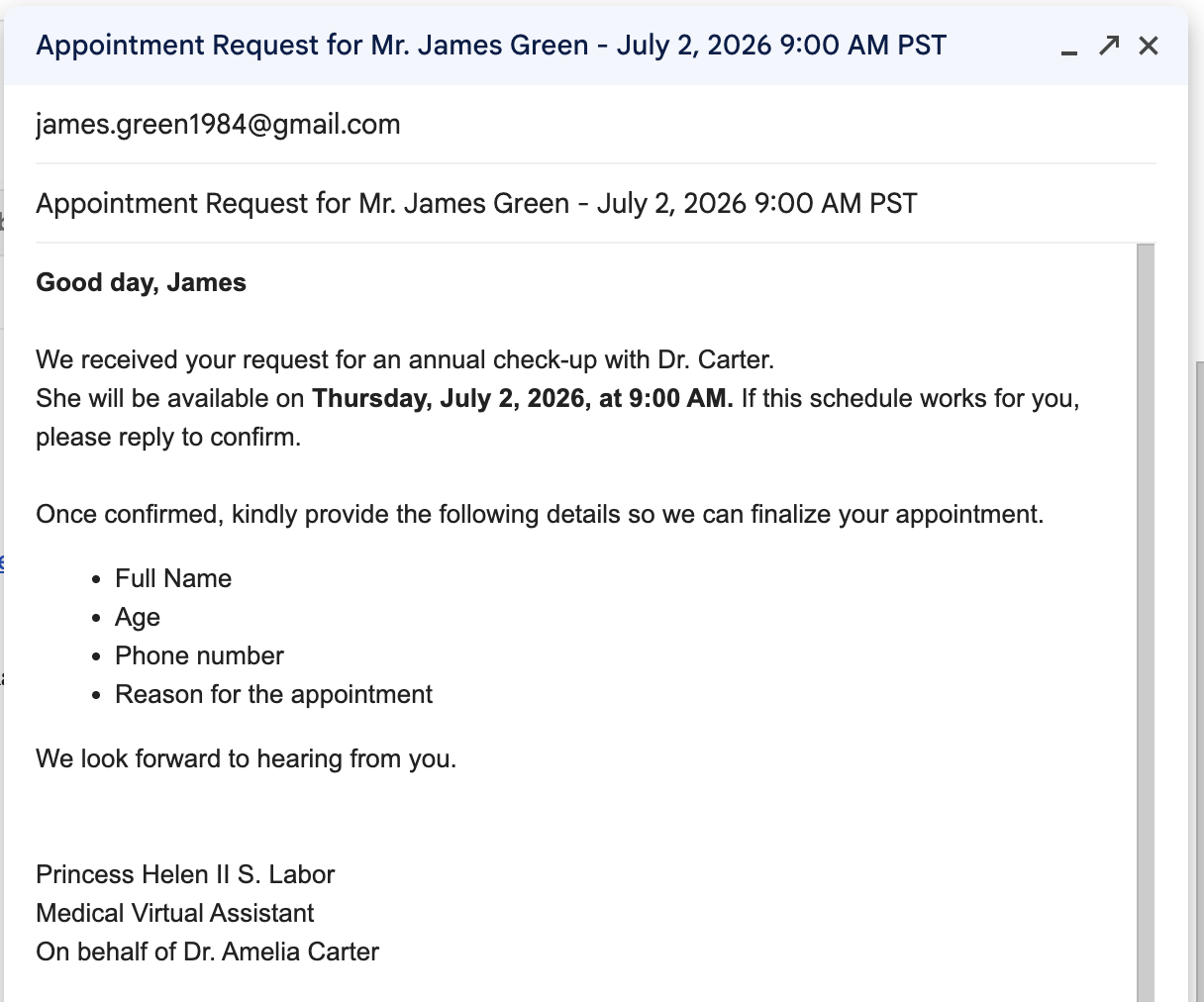
Task: Open compose window in full-screen
Action: (1109, 46)
